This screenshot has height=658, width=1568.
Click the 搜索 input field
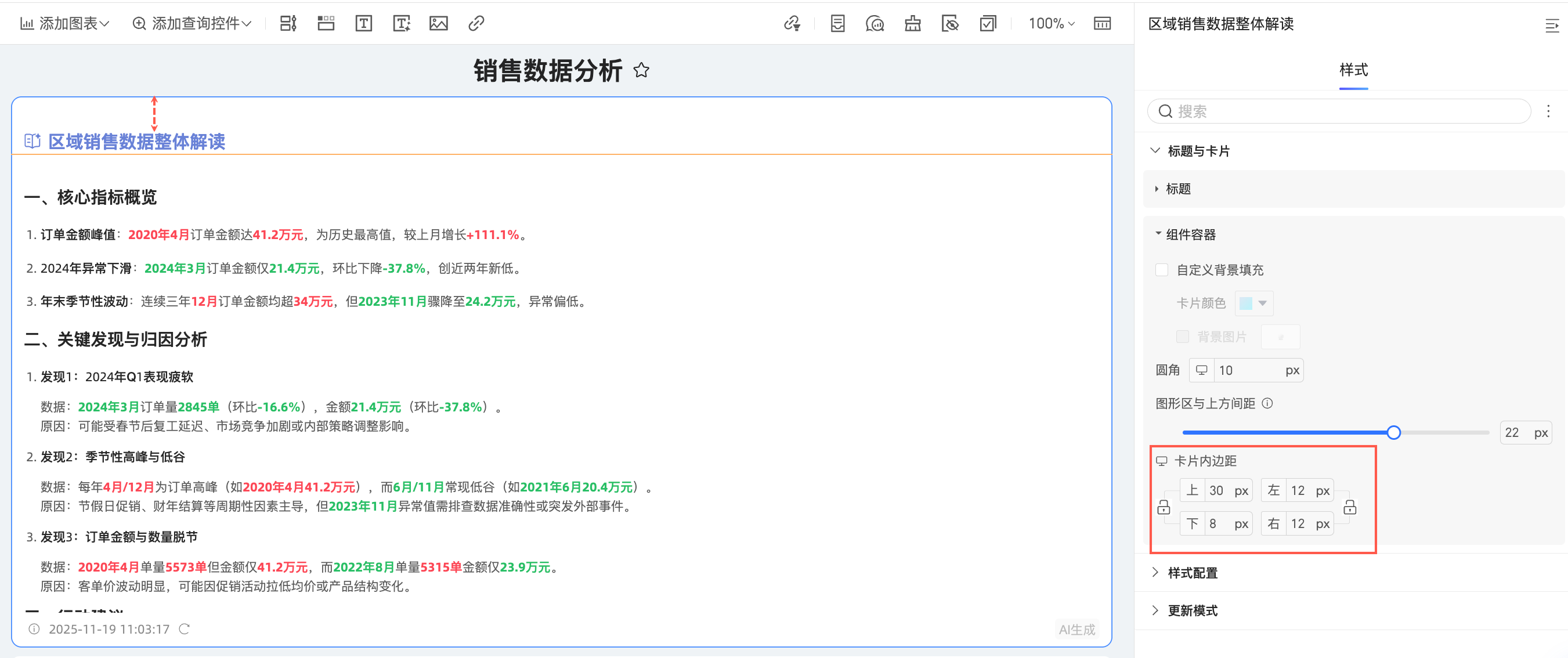click(x=1339, y=111)
